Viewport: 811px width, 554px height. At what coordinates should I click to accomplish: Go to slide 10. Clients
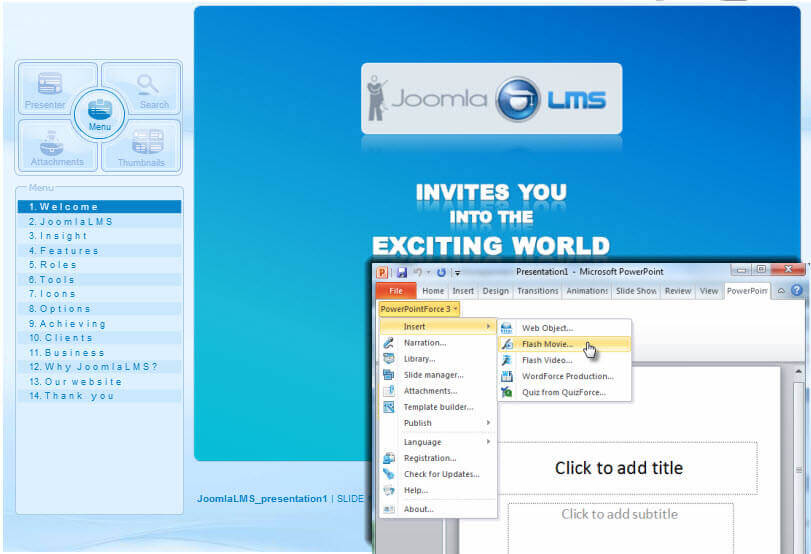[99, 338]
